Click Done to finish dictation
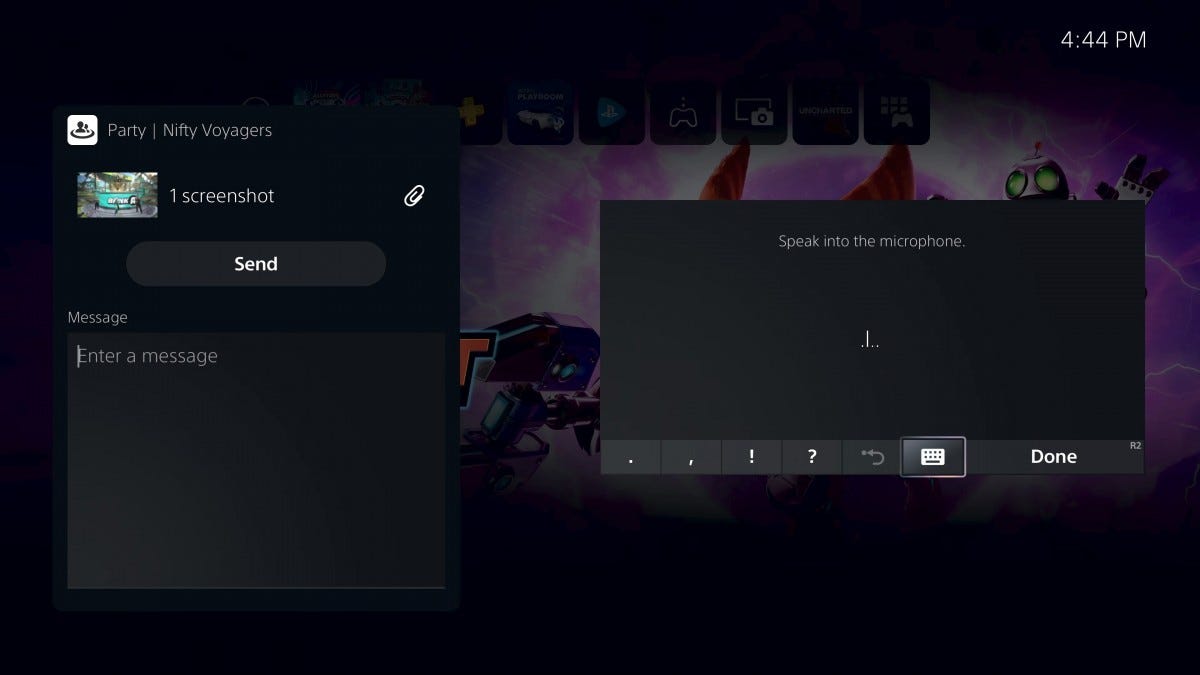The image size is (1200, 675). pyautogui.click(x=1054, y=457)
